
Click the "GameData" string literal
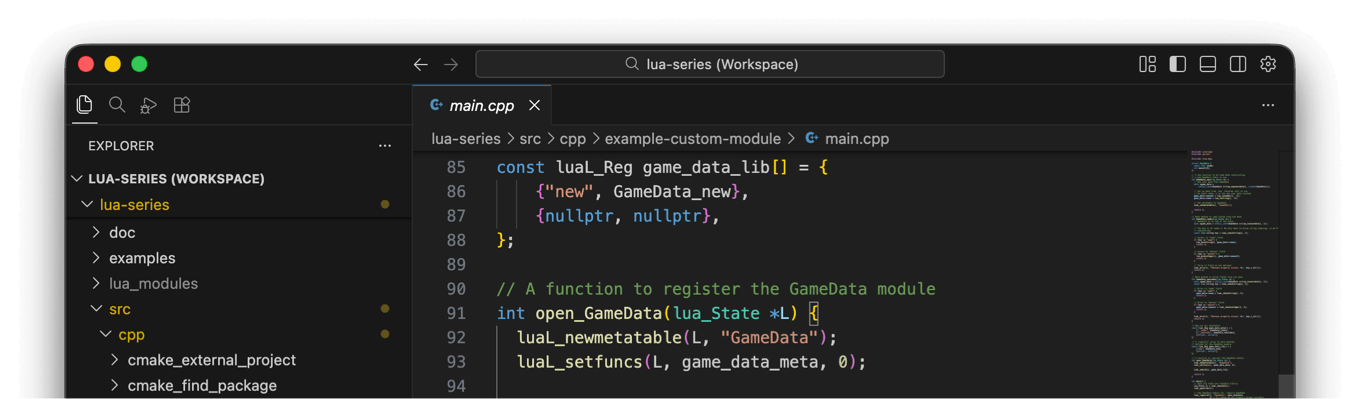click(769, 338)
